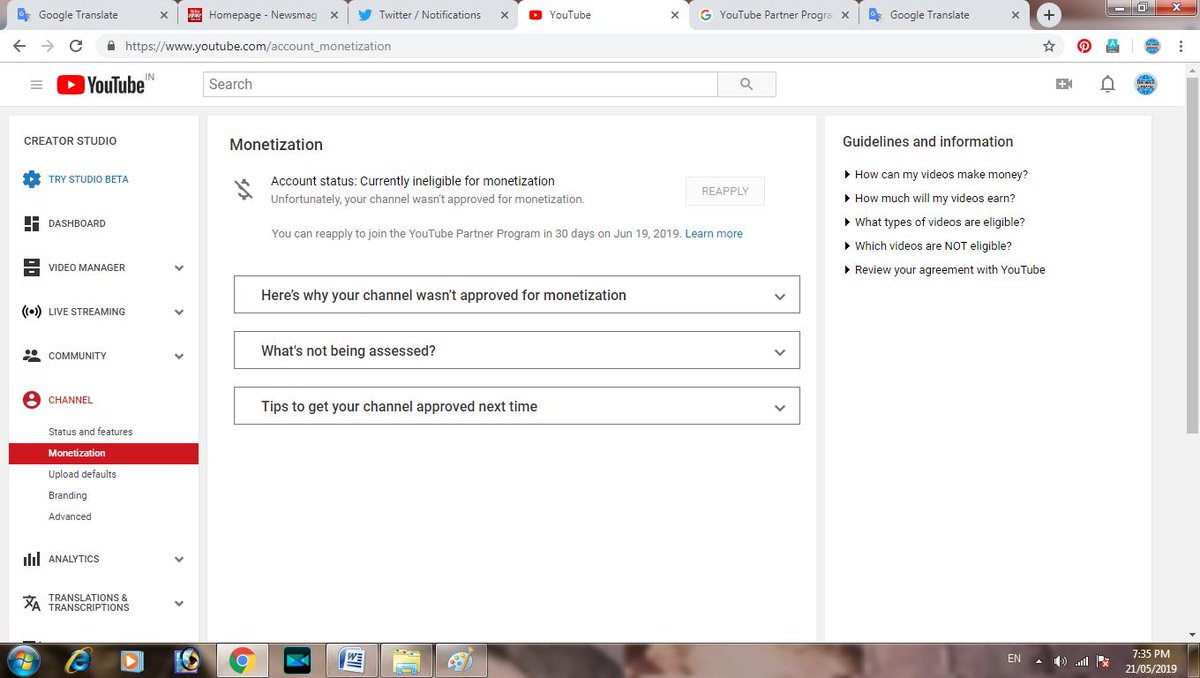The height and width of the screenshot is (678, 1200).
Task: Open the YouTube hamburger guide menu
Action: (x=37, y=85)
